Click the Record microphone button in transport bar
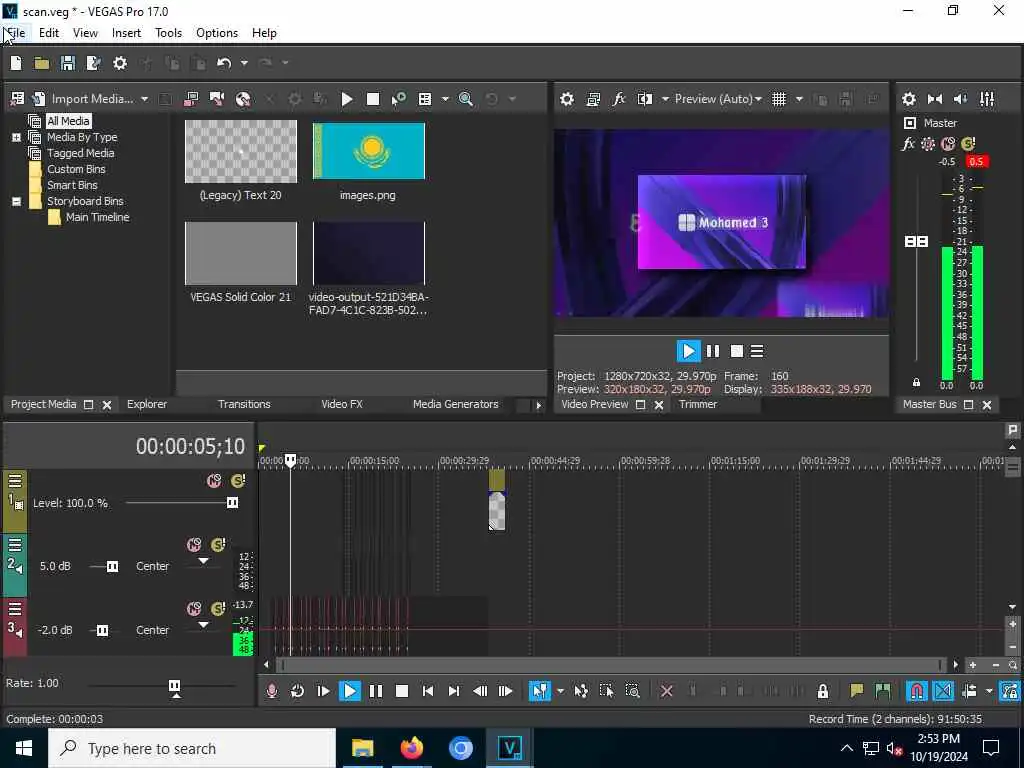1024x768 pixels. [272, 691]
